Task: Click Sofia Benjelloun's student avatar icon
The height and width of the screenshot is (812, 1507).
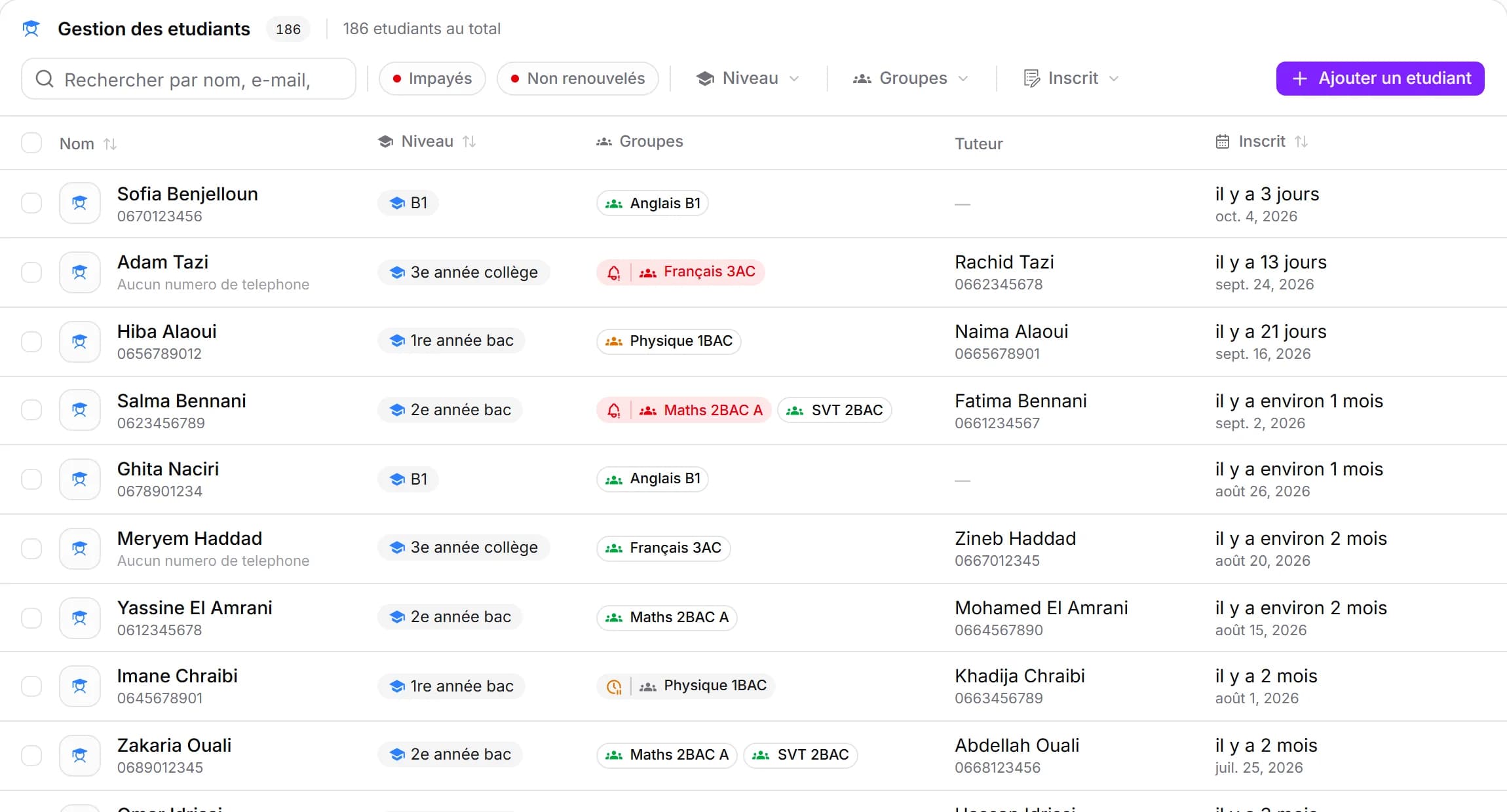Action: point(80,203)
